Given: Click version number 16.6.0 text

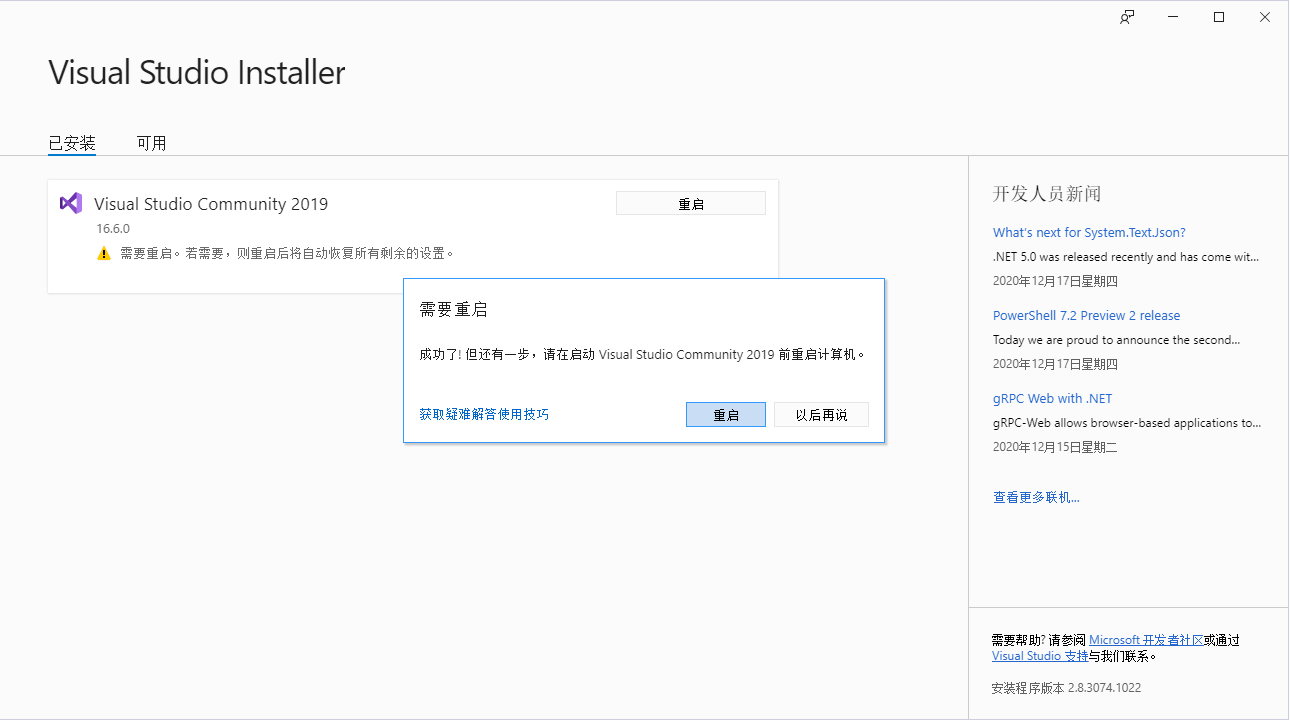Looking at the screenshot, I should 113,228.
